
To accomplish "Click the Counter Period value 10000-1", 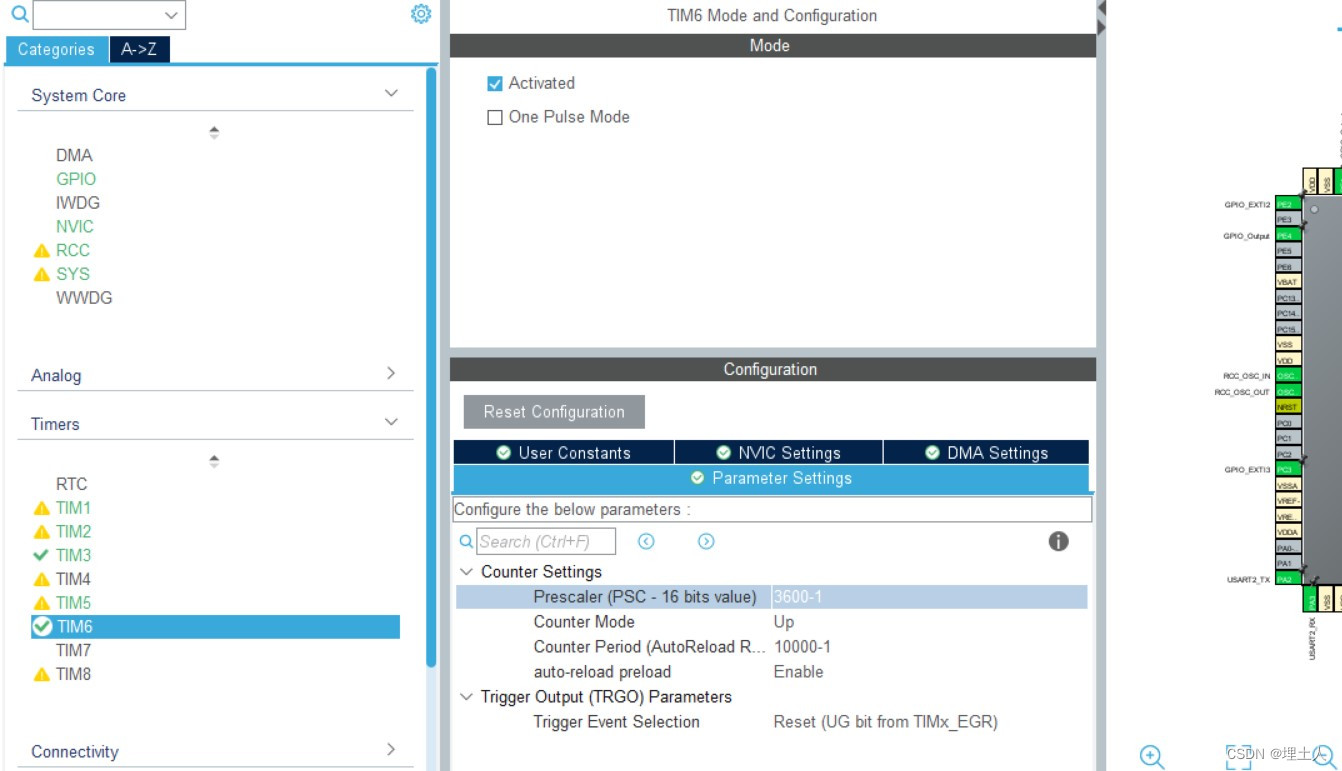I will 802,647.
